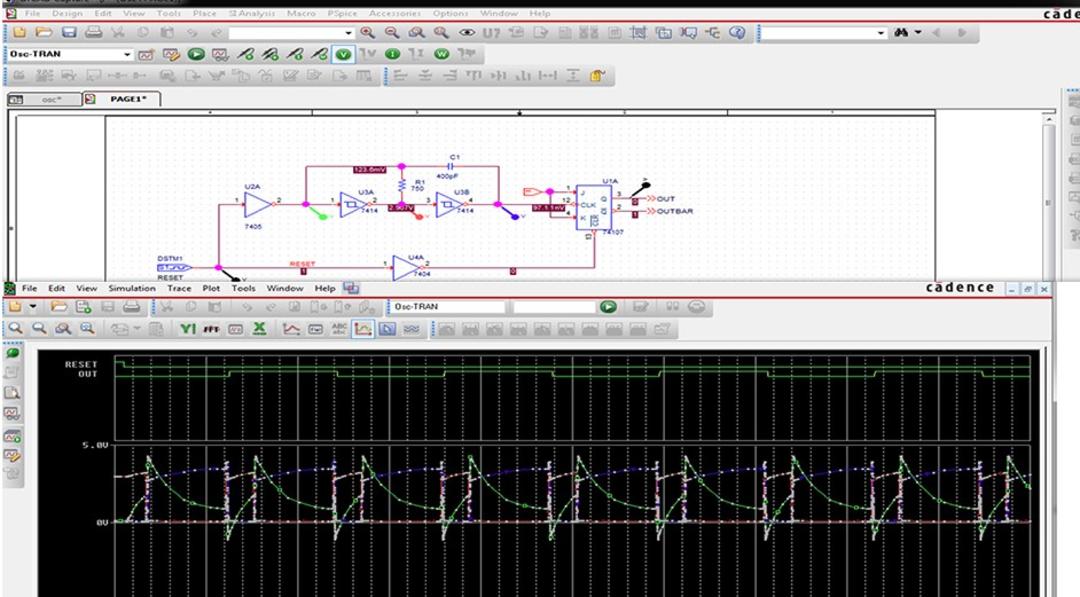Open help with the question mark icon
The width and height of the screenshot is (1080, 597).
pos(737,32)
